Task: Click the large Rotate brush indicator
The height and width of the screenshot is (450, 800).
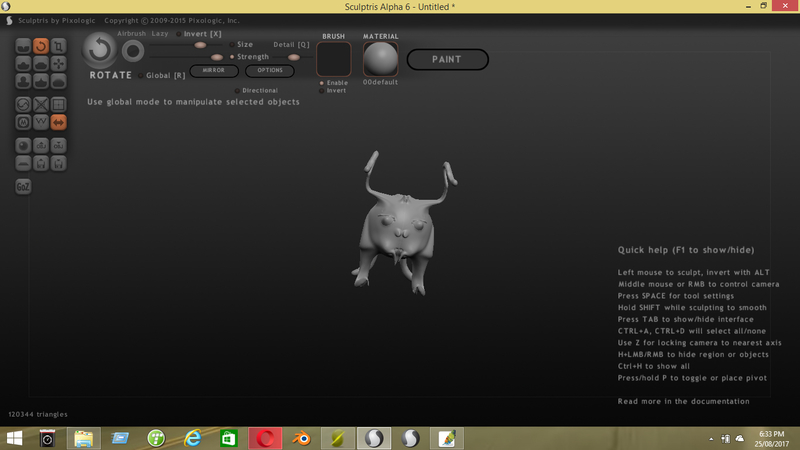Action: pyautogui.click(x=99, y=50)
